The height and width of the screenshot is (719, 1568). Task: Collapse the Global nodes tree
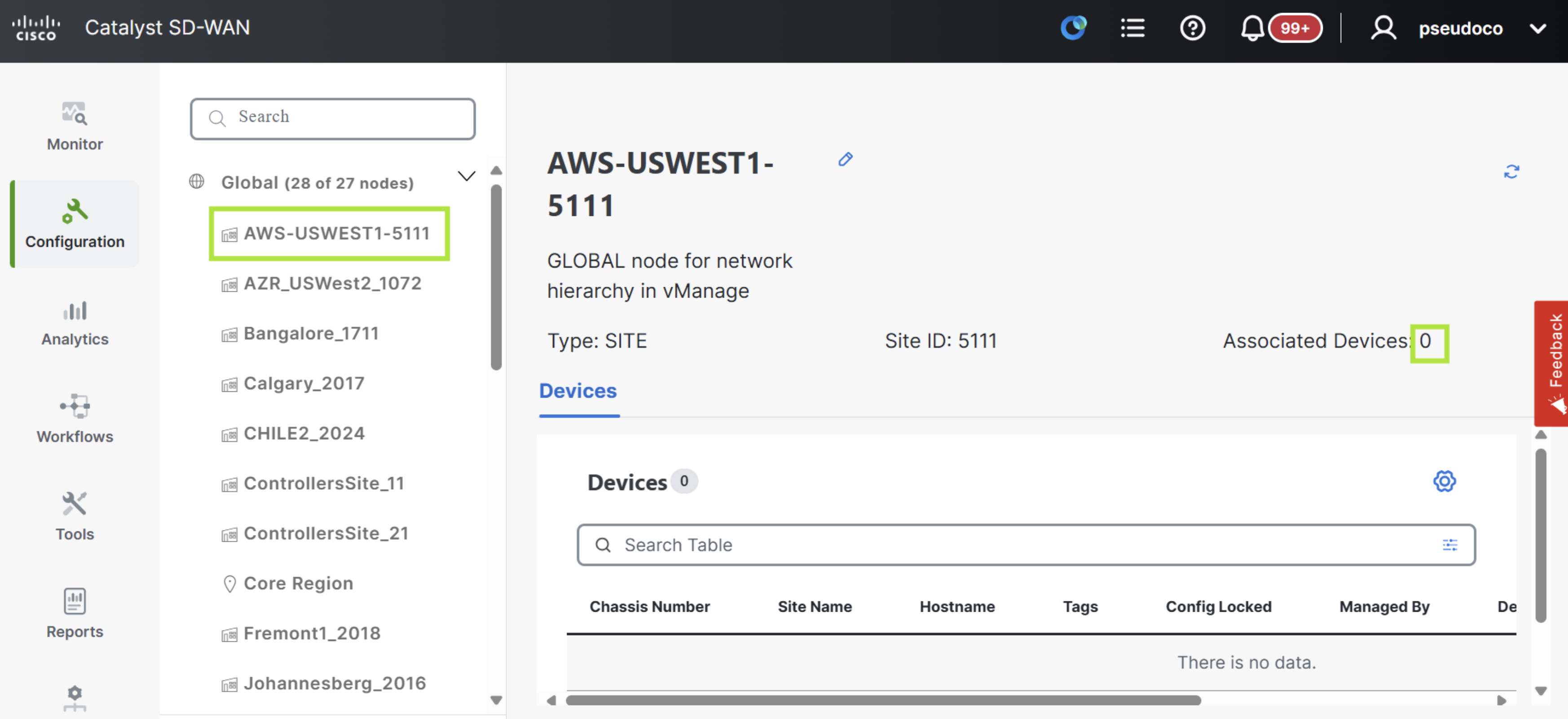(466, 176)
